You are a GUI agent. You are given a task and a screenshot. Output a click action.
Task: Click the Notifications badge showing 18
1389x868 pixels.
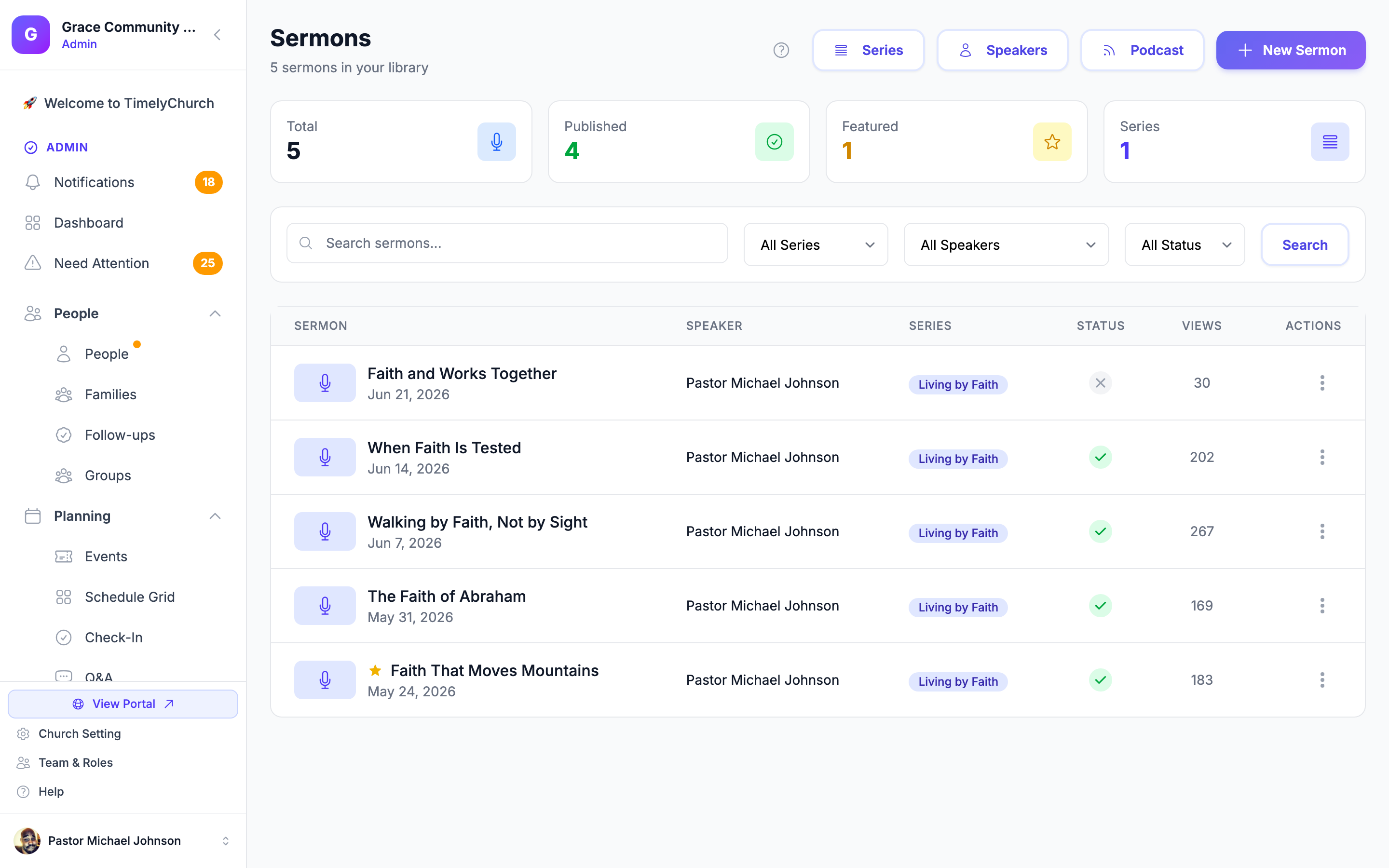208,183
